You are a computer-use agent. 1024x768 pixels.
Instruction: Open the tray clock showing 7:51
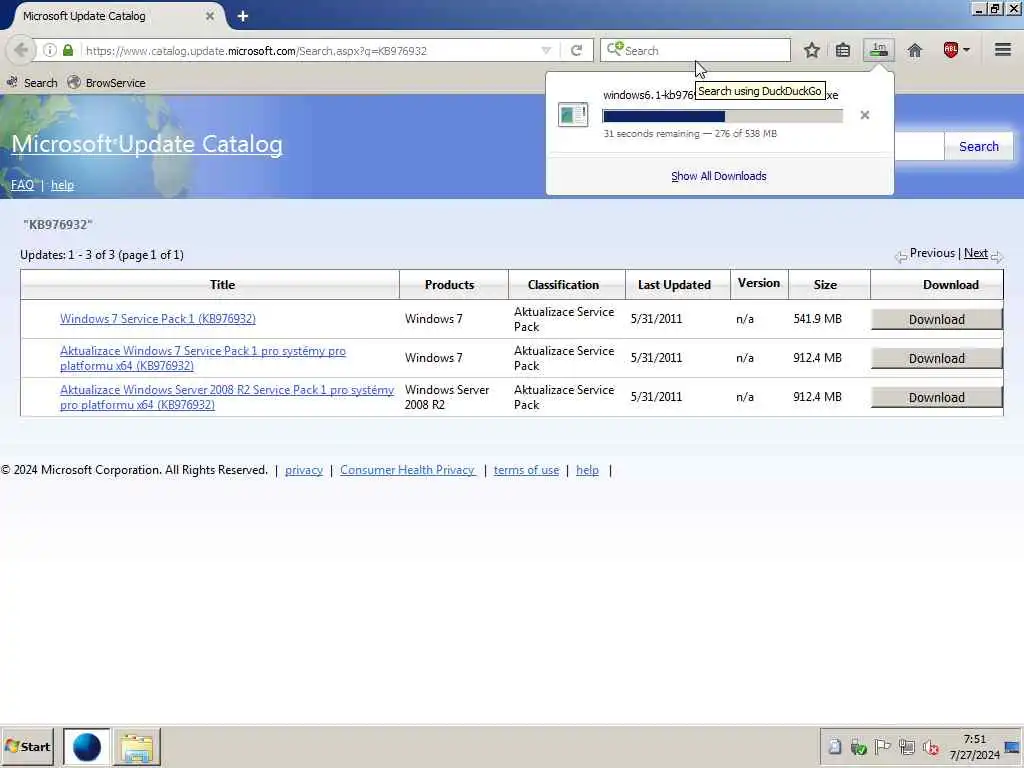click(x=974, y=747)
